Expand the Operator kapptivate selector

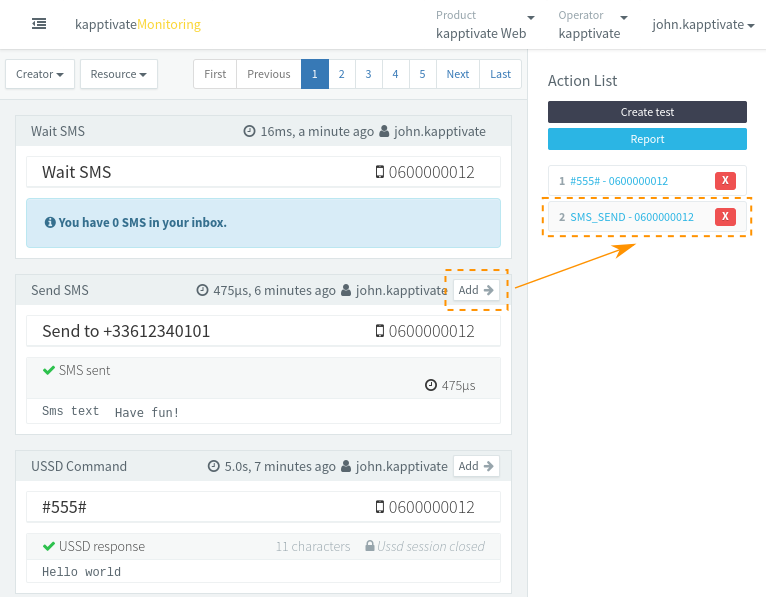tap(593, 24)
